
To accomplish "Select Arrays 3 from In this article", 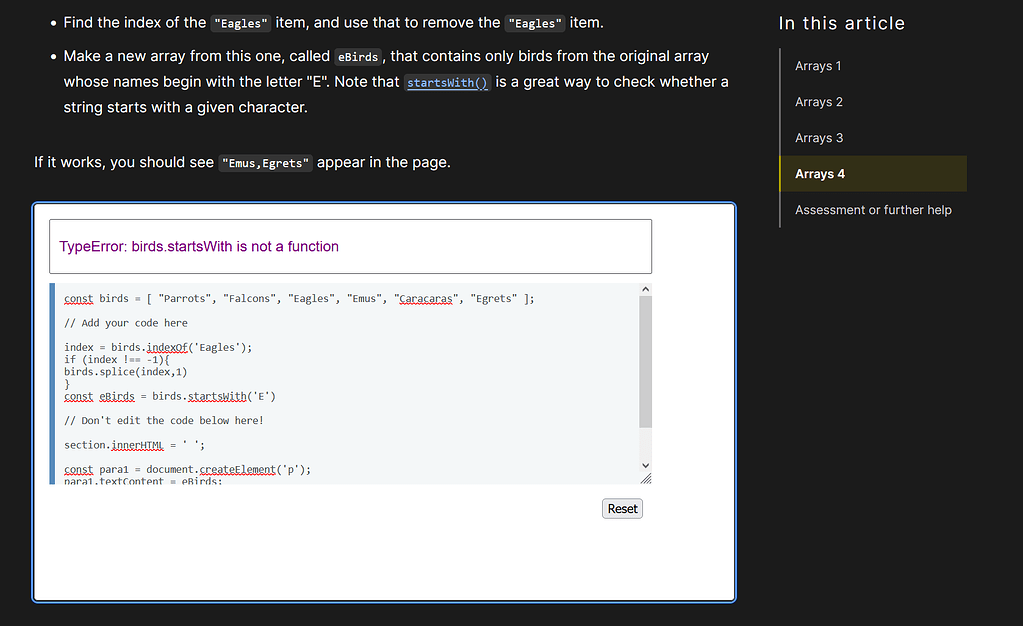I will coord(817,137).
